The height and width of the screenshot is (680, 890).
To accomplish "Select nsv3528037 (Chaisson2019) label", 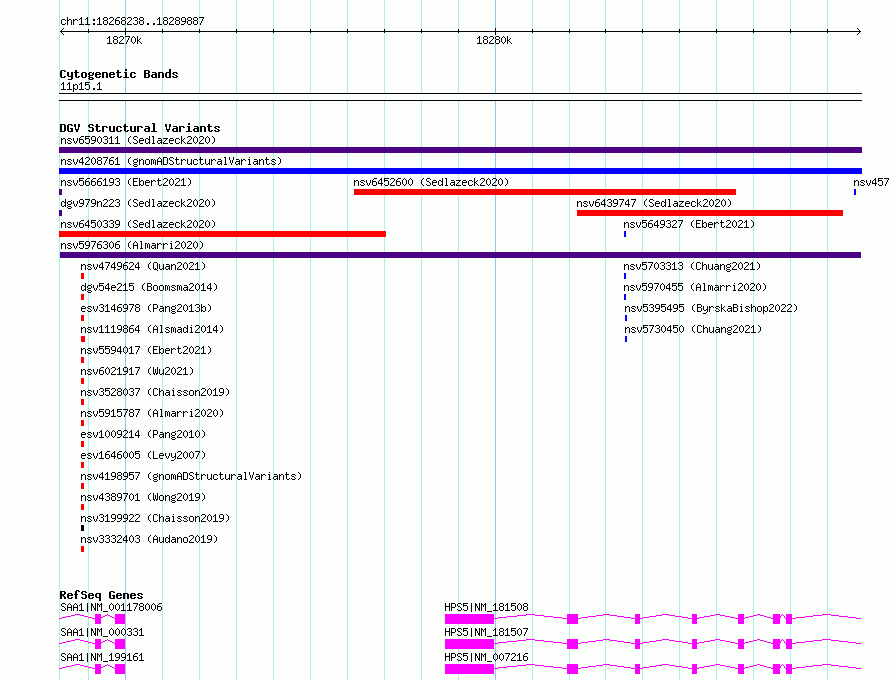I will click(155, 392).
